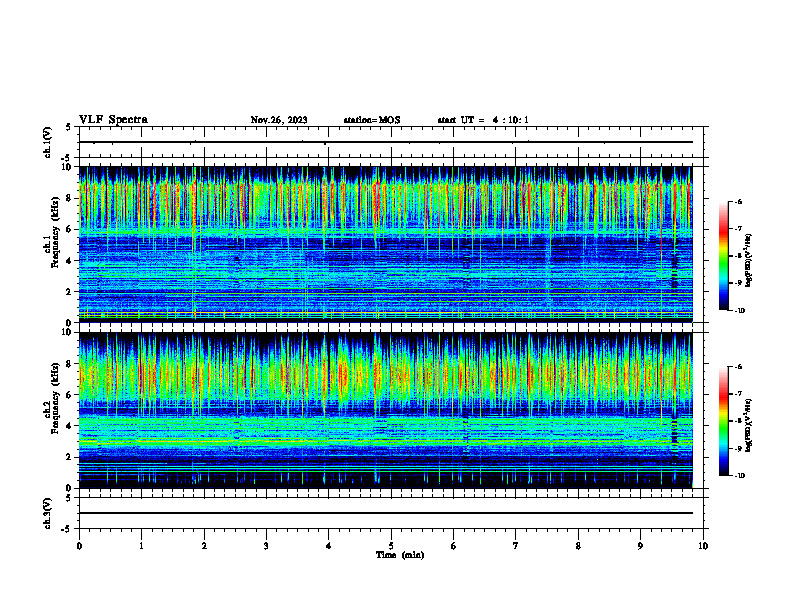792x612 pixels.
Task: Click the "station=MOS" header label
Action: coord(372,120)
